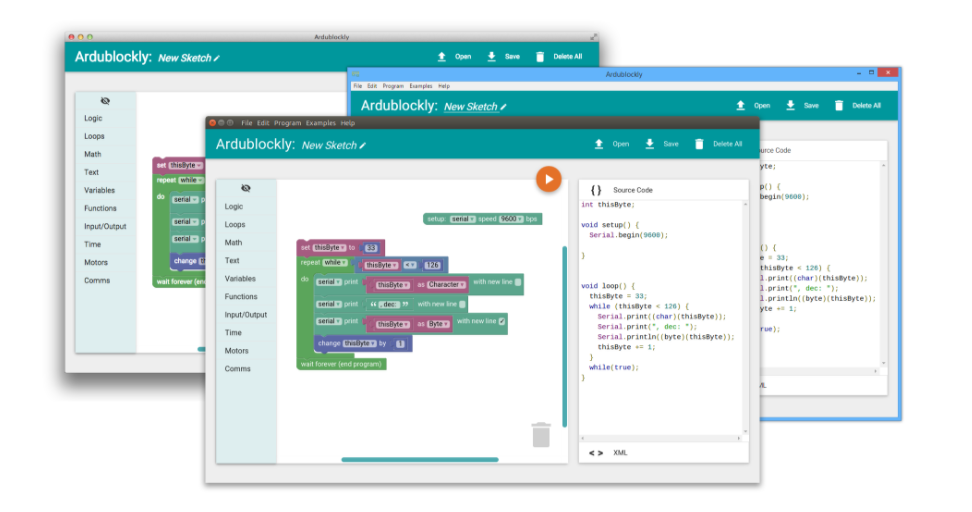The width and height of the screenshot is (972, 512).
Task: Click Delete All trash icon in back-left window
Action: pos(540,56)
